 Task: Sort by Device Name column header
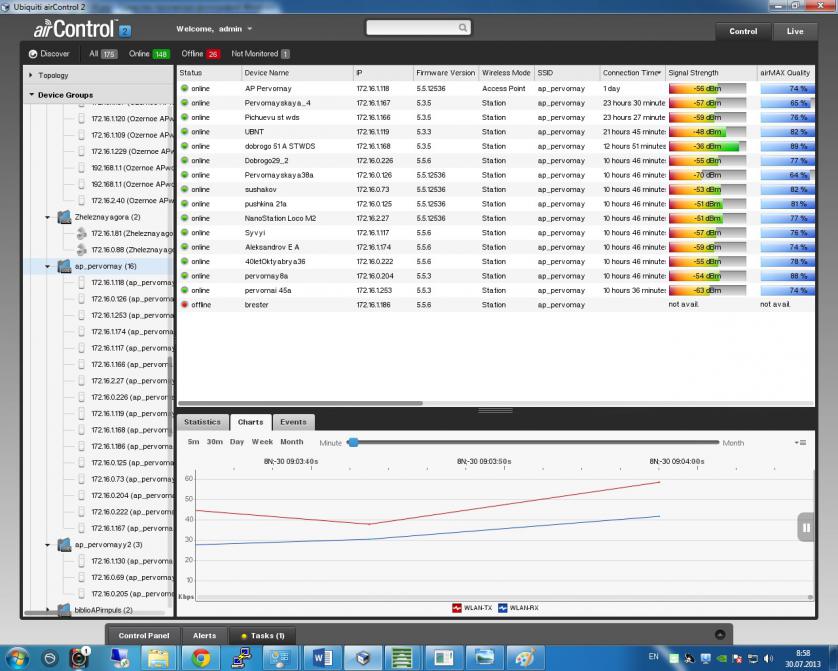pos(296,73)
